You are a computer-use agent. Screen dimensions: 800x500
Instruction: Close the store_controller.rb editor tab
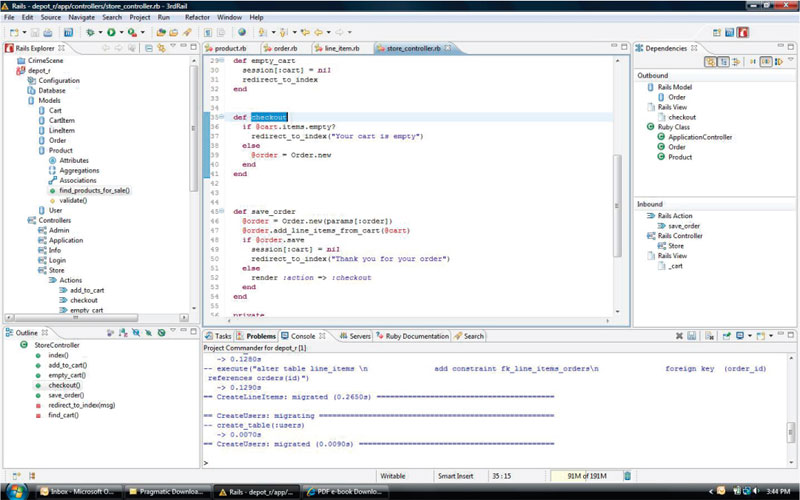point(447,48)
